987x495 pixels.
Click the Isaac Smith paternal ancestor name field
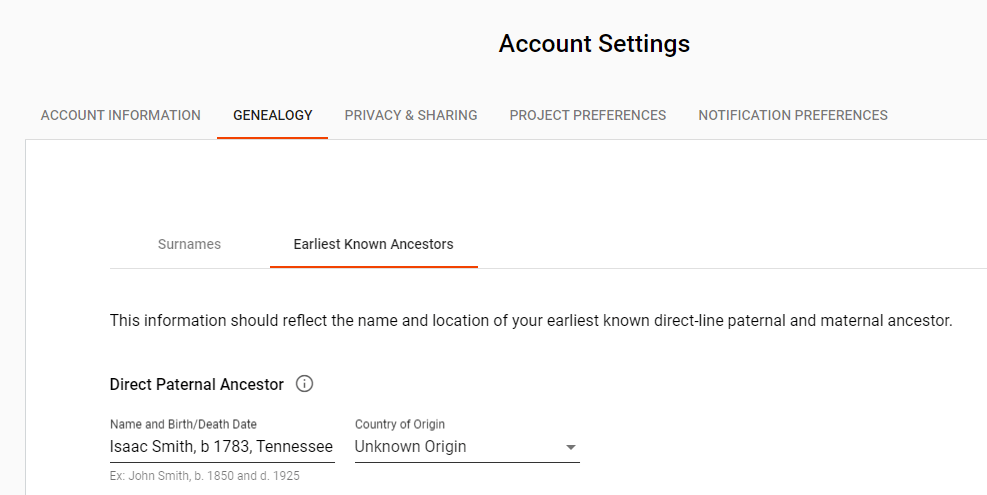click(x=221, y=447)
